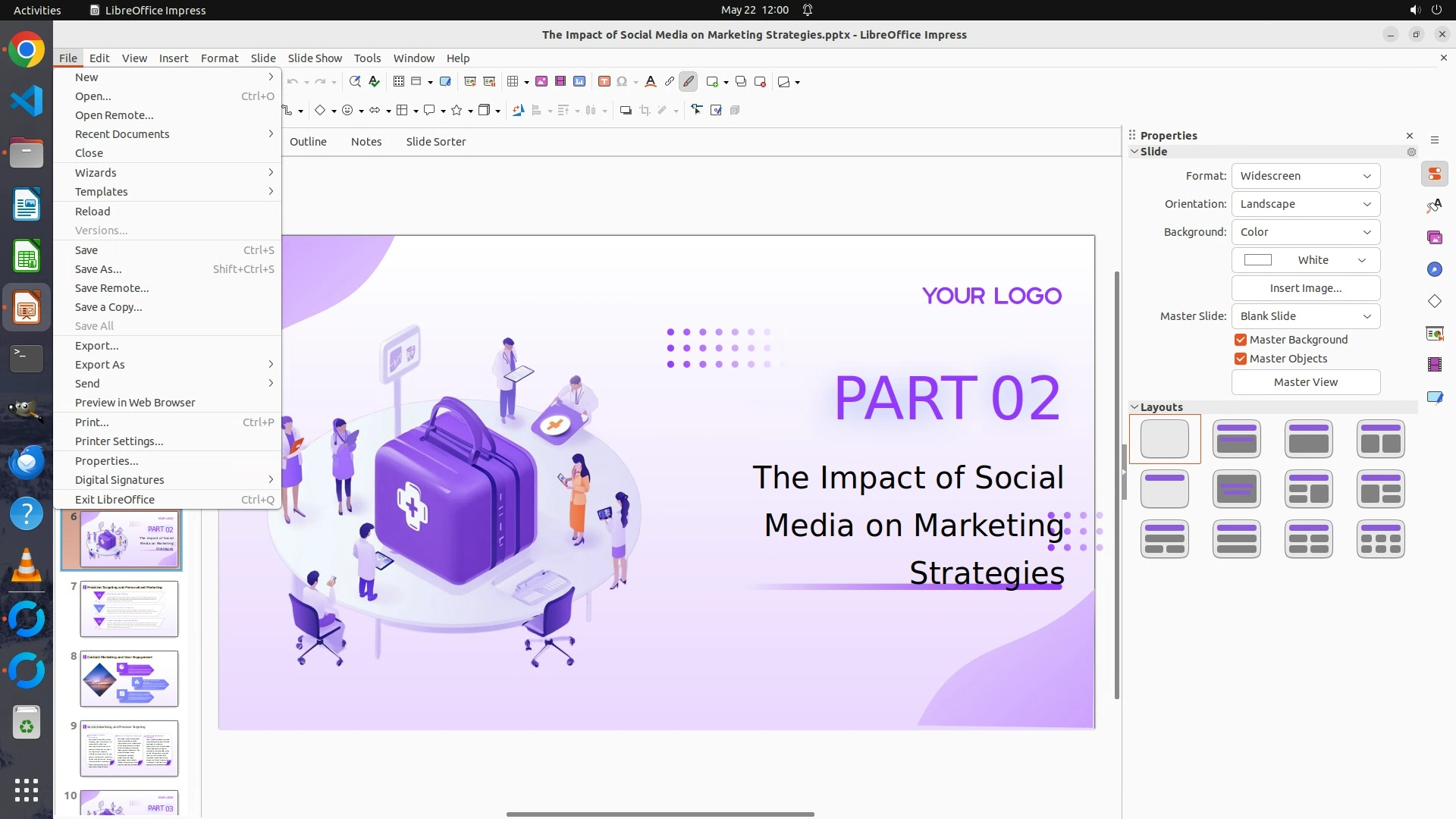Toggle the brush-style Draw Functions button
The image size is (1456, 819).
click(x=689, y=82)
